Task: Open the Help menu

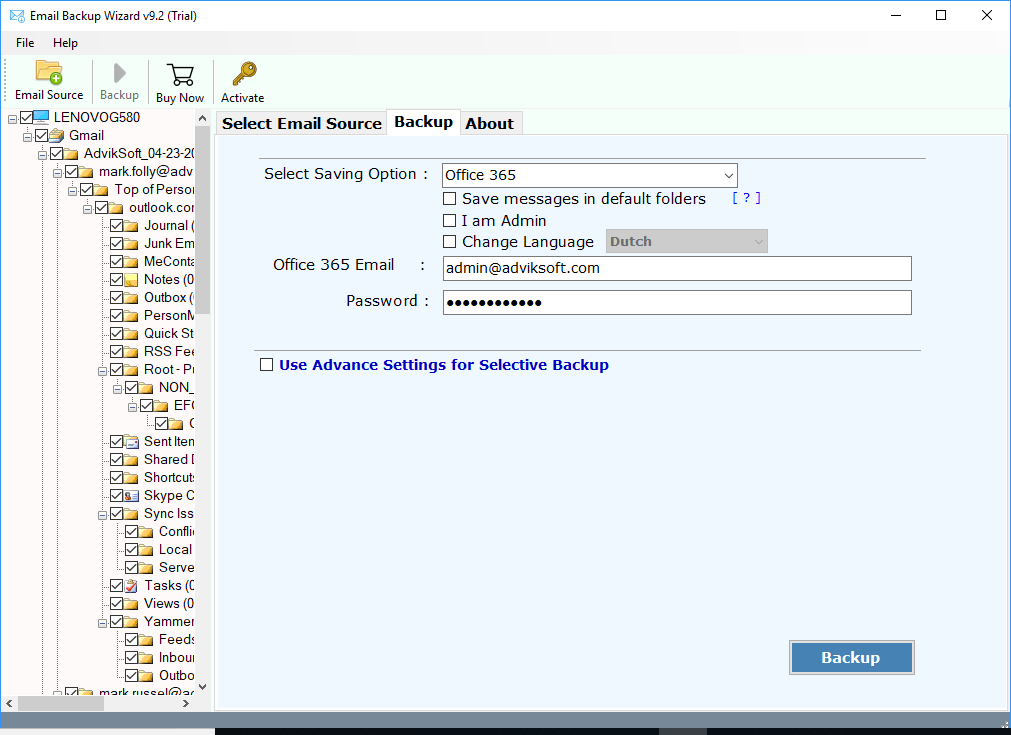Action: pyautogui.click(x=65, y=43)
